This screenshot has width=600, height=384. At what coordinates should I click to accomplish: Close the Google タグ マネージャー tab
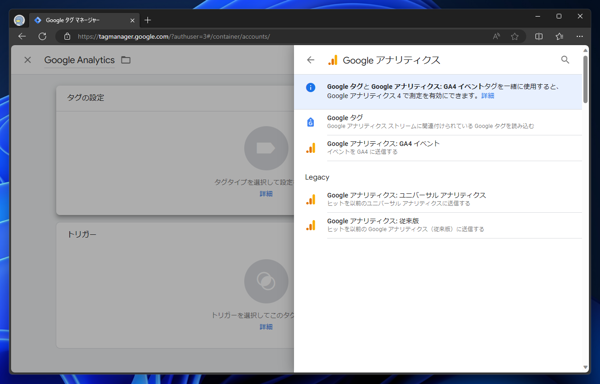pos(132,20)
